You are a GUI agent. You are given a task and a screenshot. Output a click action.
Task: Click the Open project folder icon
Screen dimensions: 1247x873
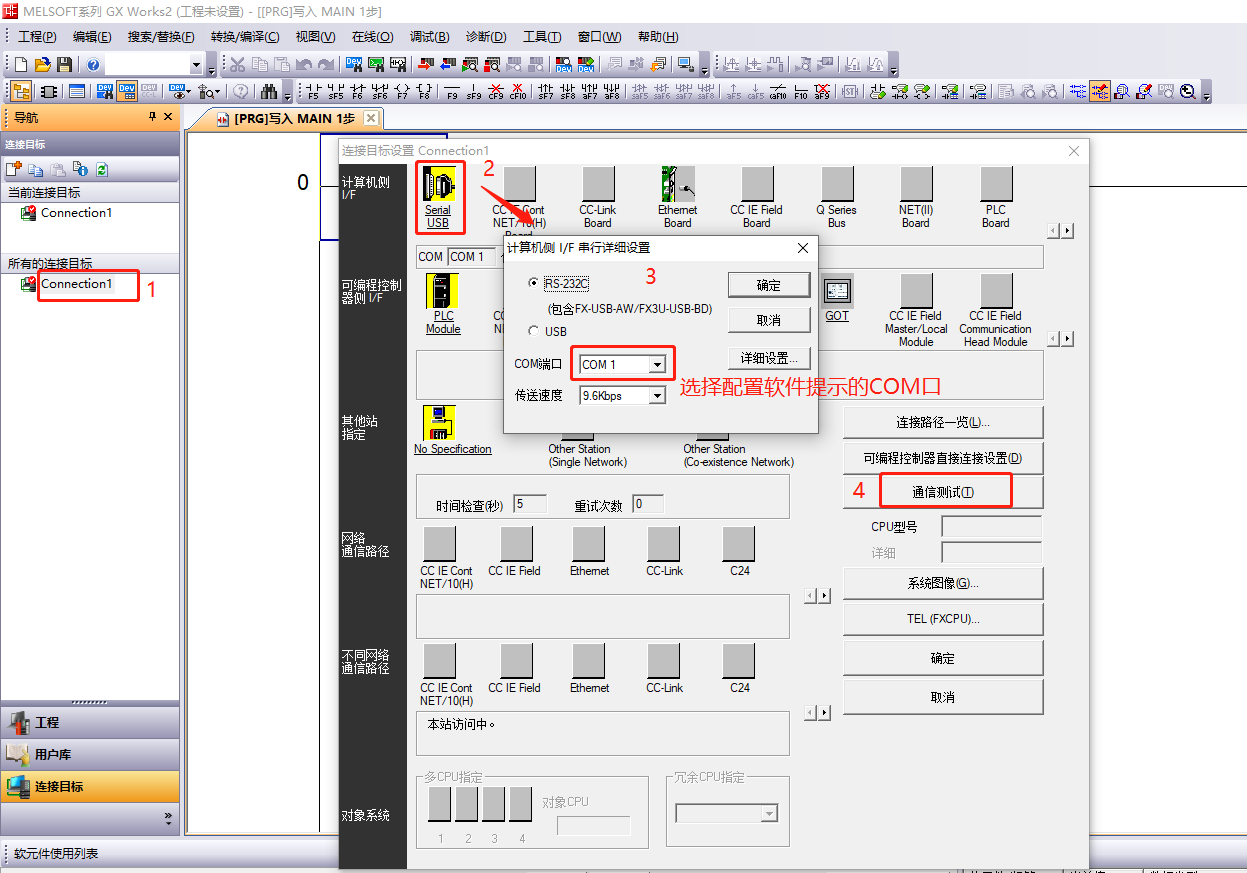[x=43, y=65]
